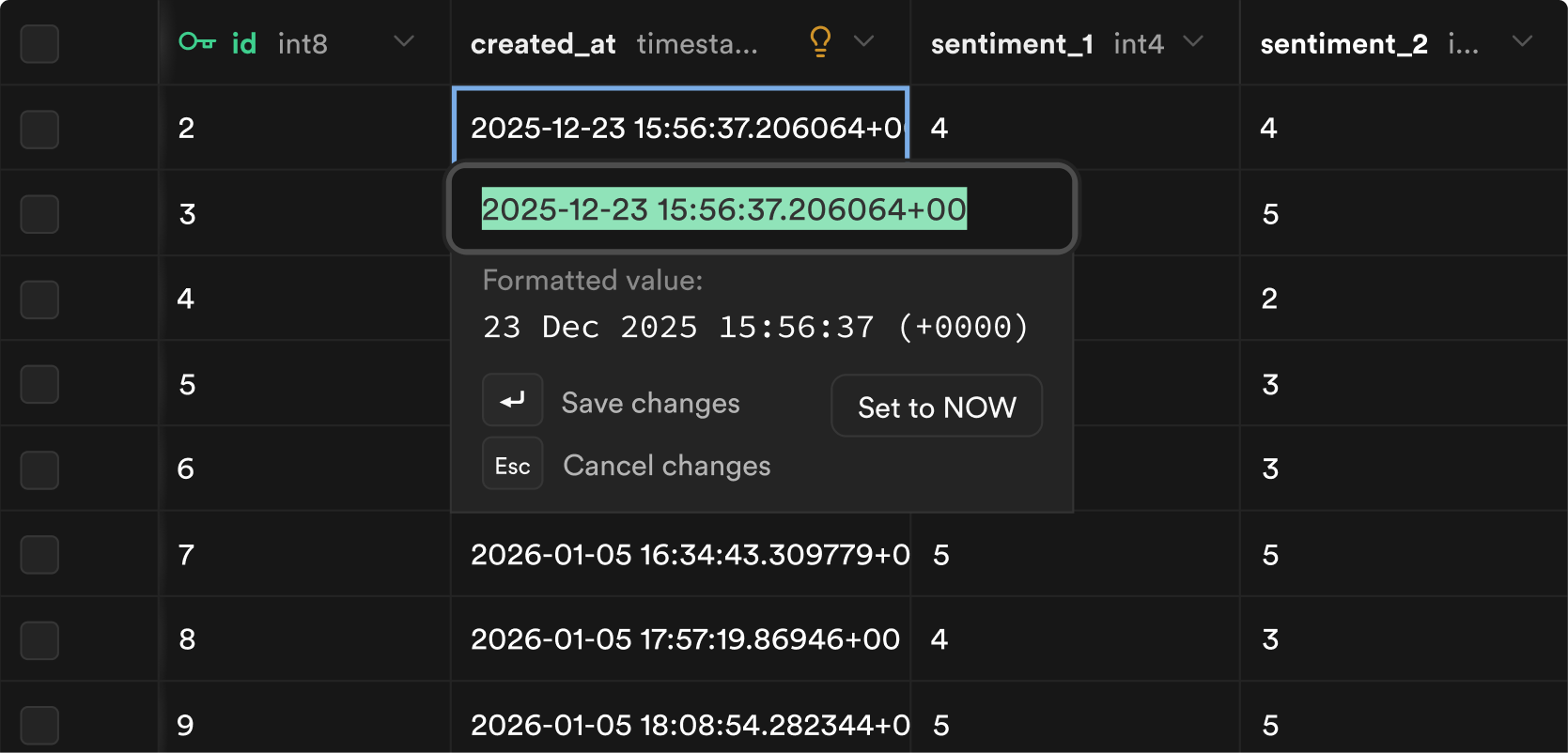
Task: Click Cancel changes in the editor popup
Action: (667, 466)
